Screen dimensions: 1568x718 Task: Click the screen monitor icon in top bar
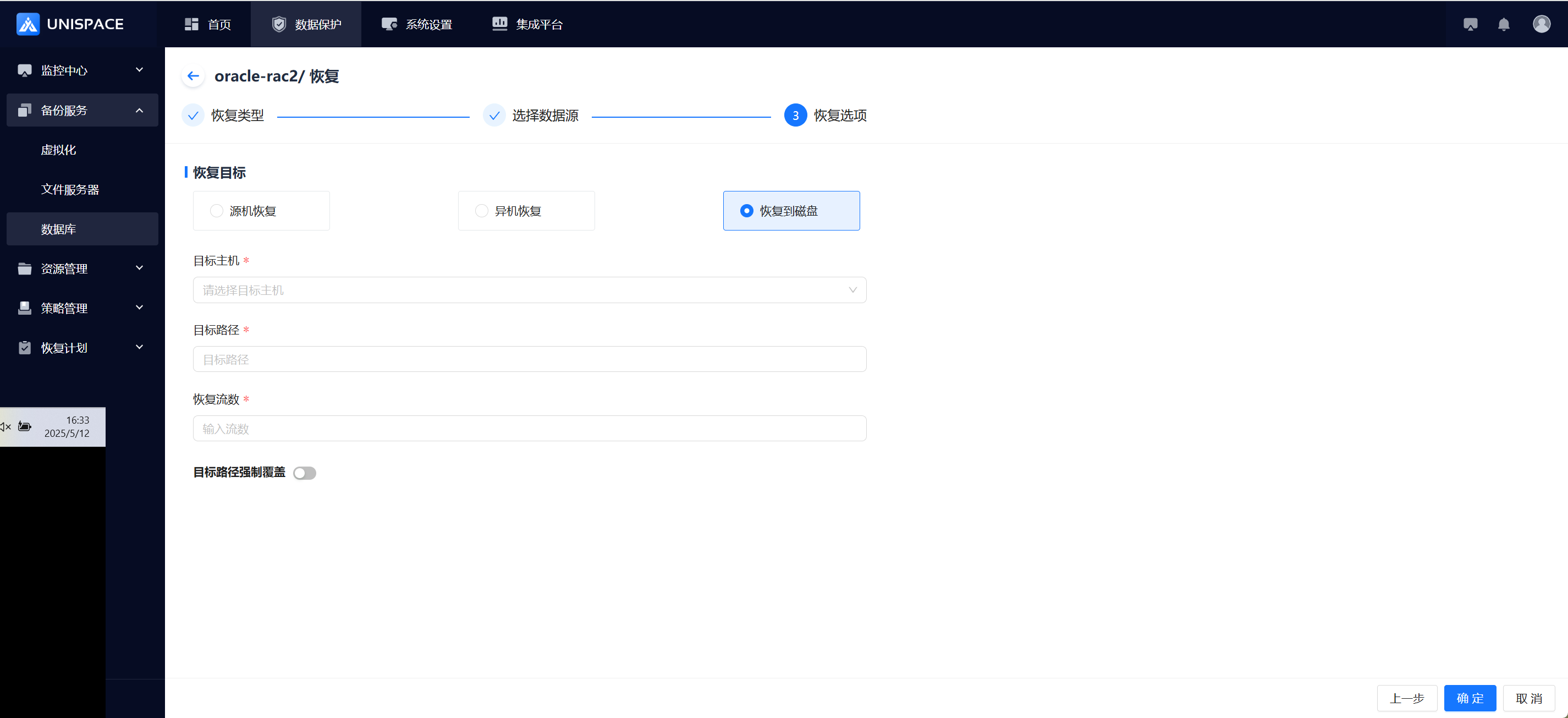[1470, 24]
